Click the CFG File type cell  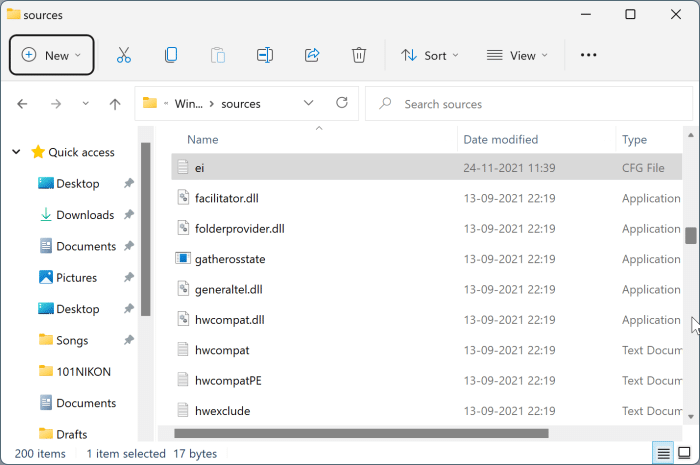click(643, 168)
